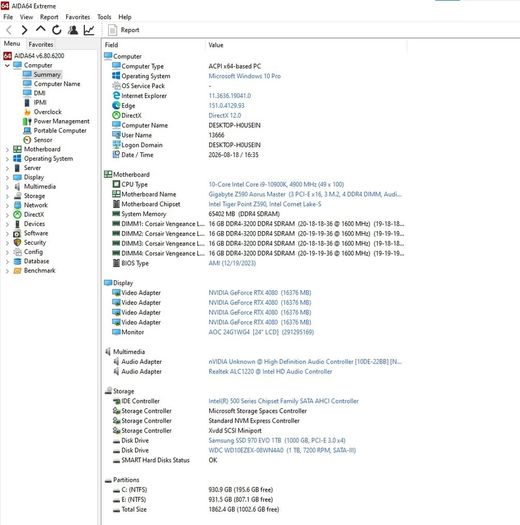Go forward with the right arrow toolbar icon
This screenshot has width=520, height=525.
point(24,30)
